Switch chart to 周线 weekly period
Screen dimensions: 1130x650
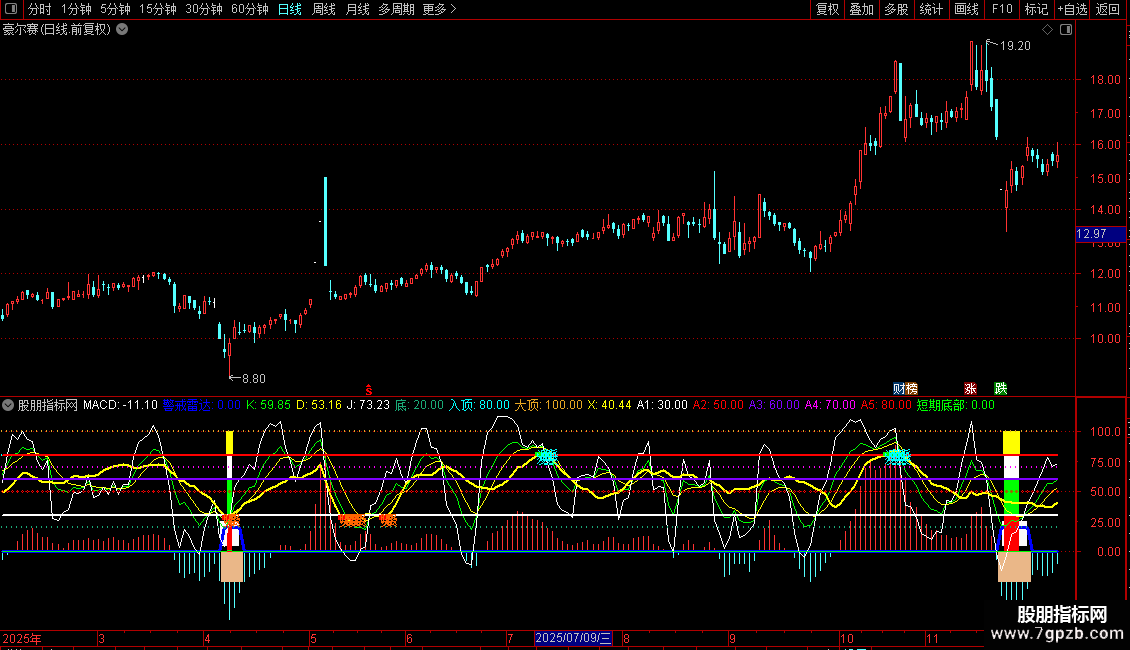coord(324,9)
